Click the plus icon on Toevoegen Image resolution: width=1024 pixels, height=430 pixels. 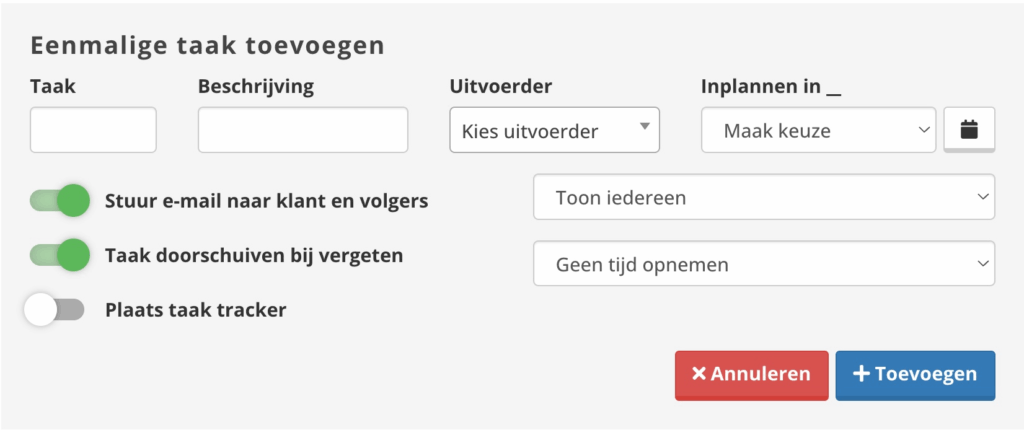(860, 374)
